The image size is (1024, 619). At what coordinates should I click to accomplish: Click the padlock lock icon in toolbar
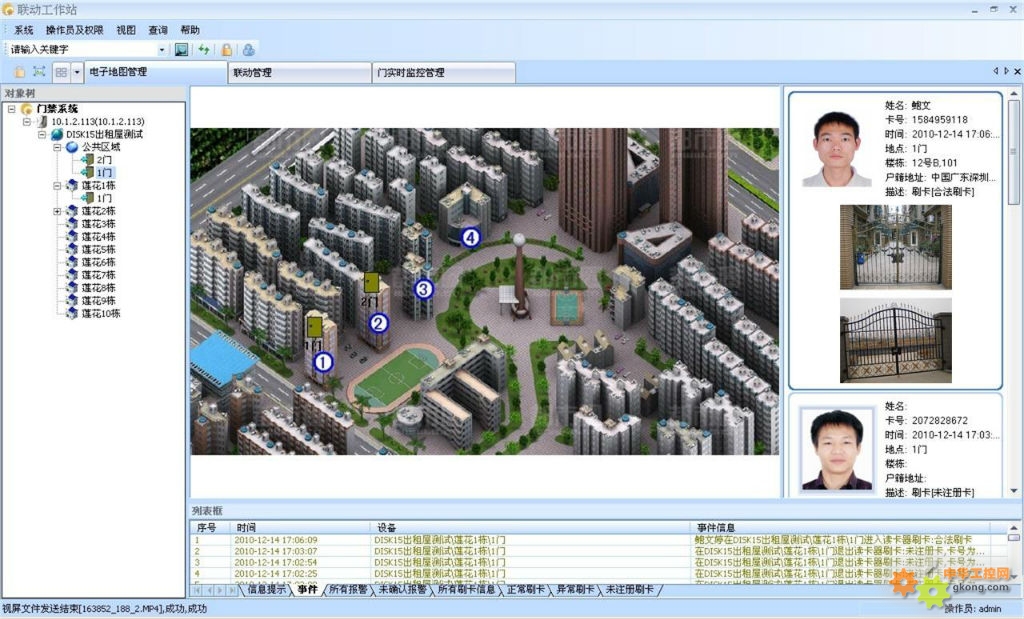tap(227, 49)
